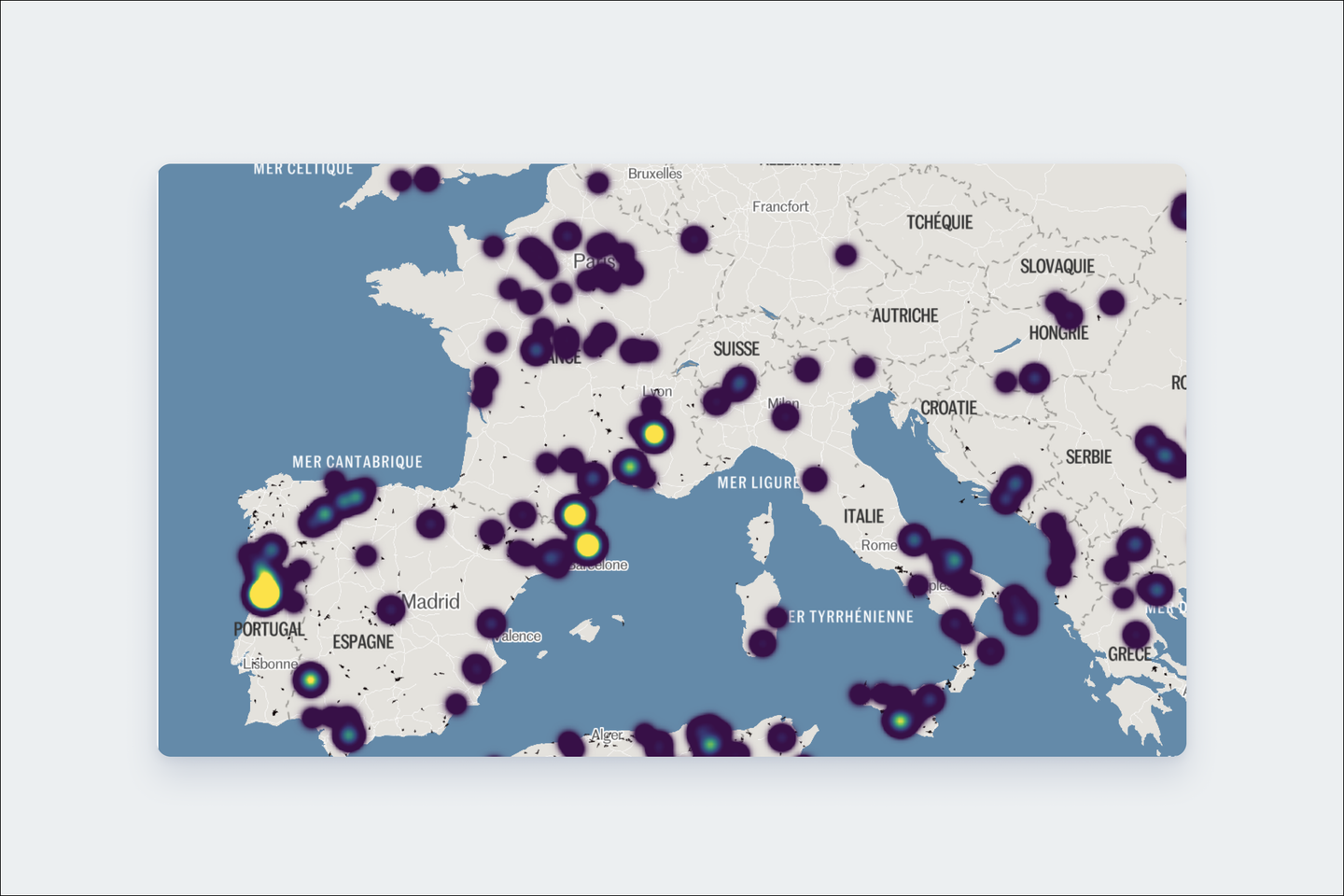
Task: Click the SERBIE country label
Action: 1089,456
